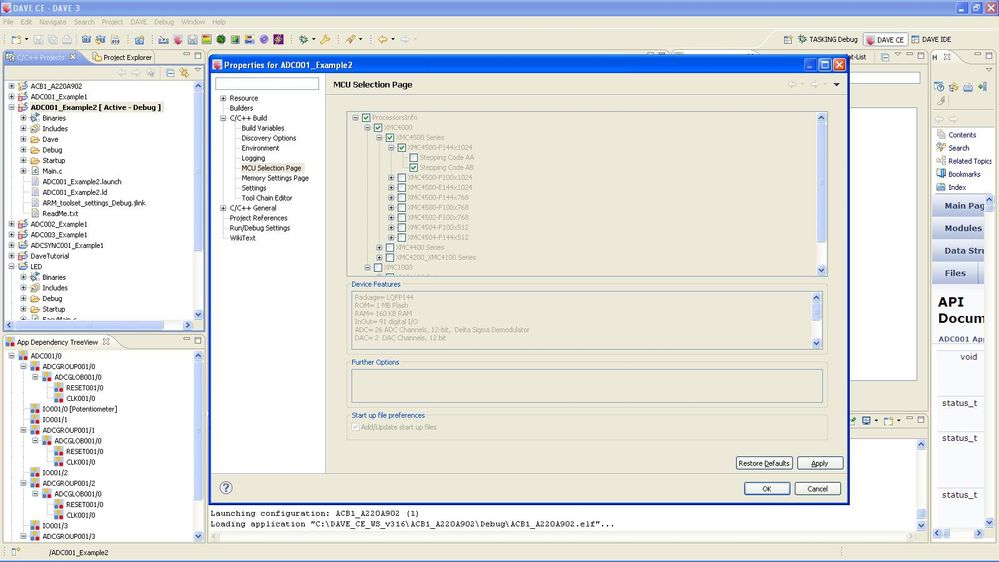Open the Window menu
This screenshot has height=562, width=999.
193,22
